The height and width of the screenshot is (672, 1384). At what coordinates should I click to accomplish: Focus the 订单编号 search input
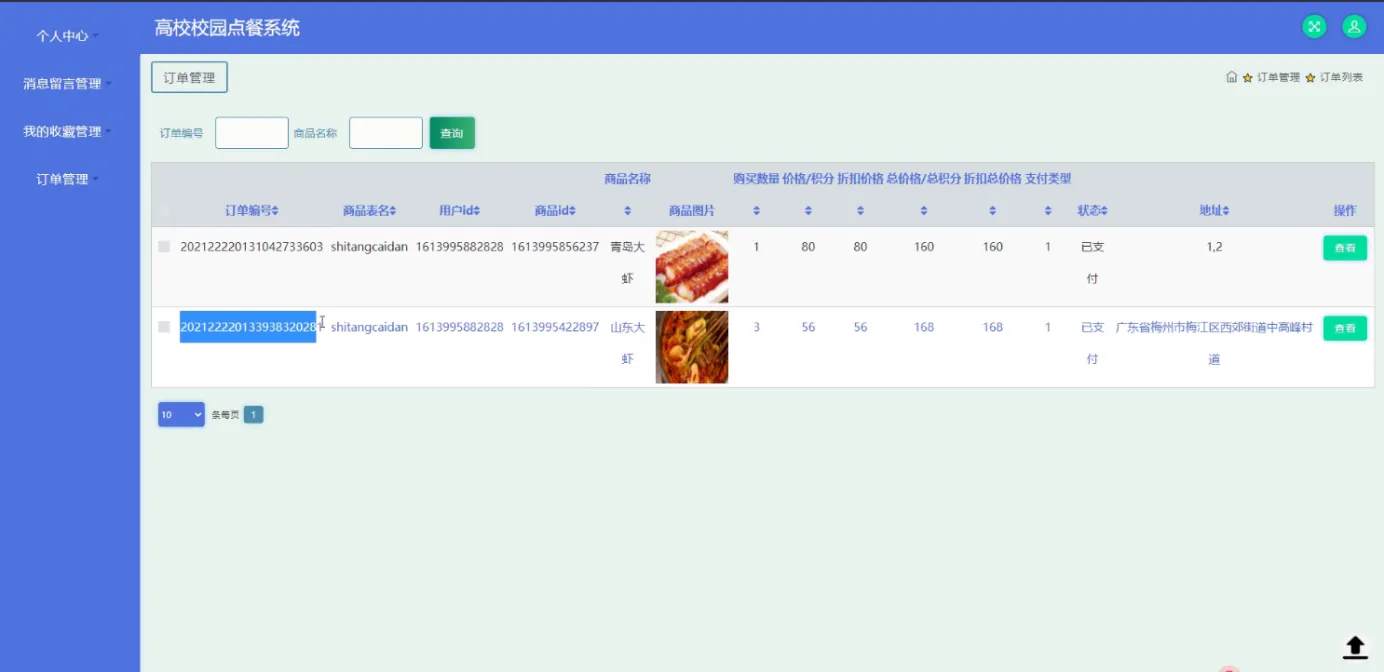252,133
